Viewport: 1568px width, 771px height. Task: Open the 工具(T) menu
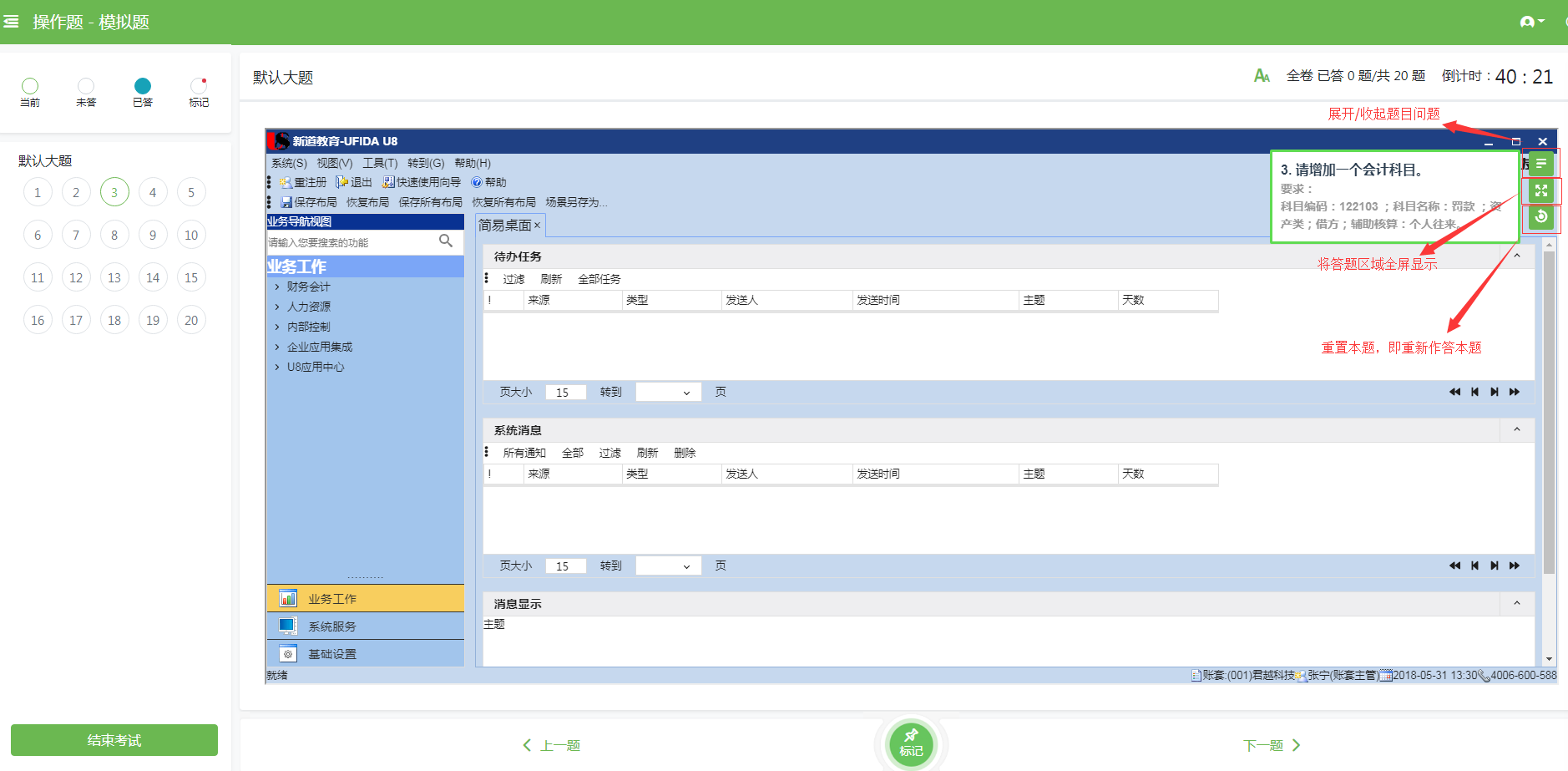point(380,163)
